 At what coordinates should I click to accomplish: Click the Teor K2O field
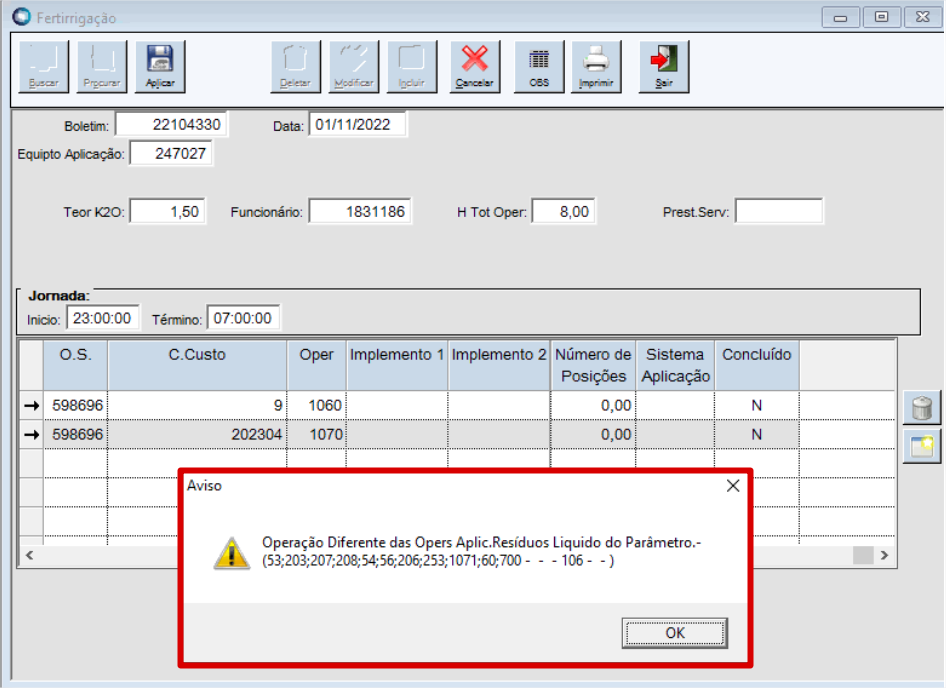167,212
